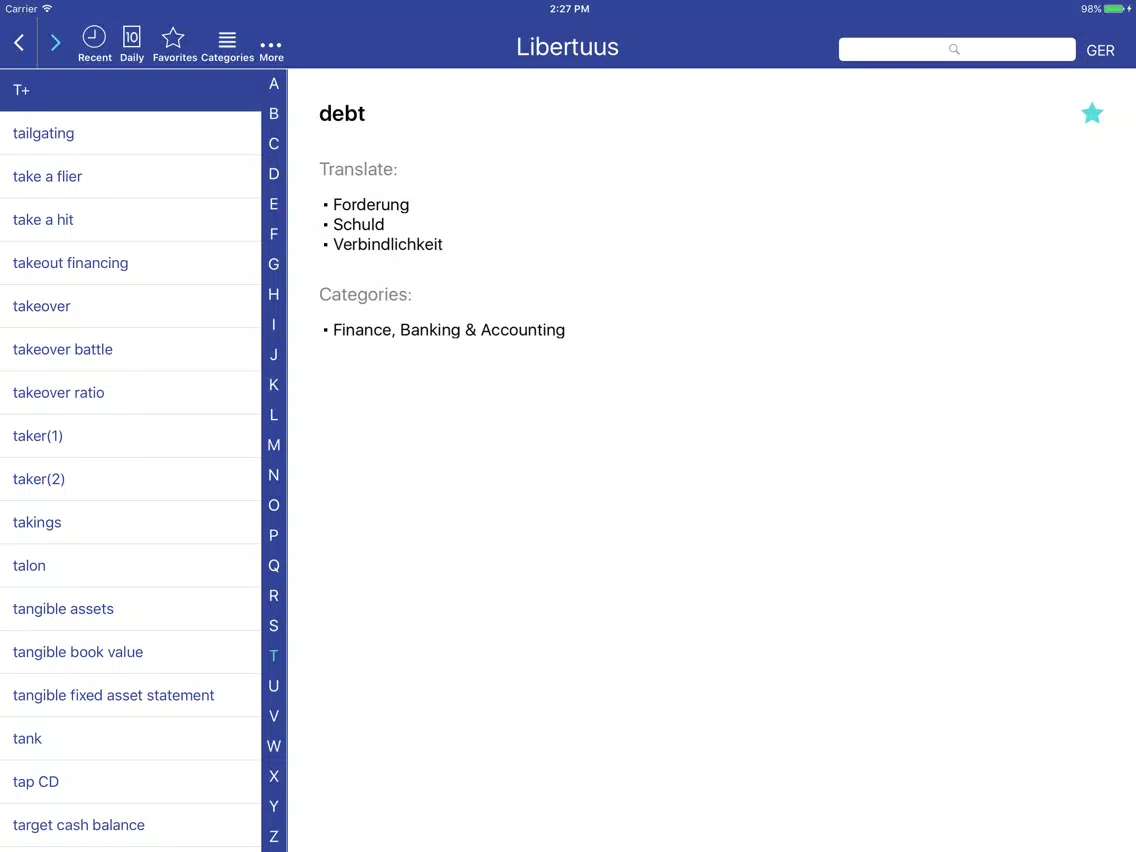The width and height of the screenshot is (1136, 852).
Task: Open the Daily words view
Action: click(x=132, y=44)
